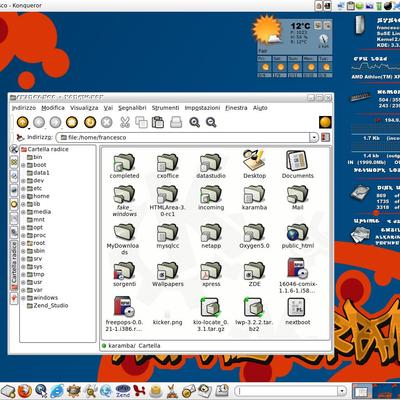Click the clear location bar icon
This screenshot has height=400, width=400.
(x=21, y=137)
